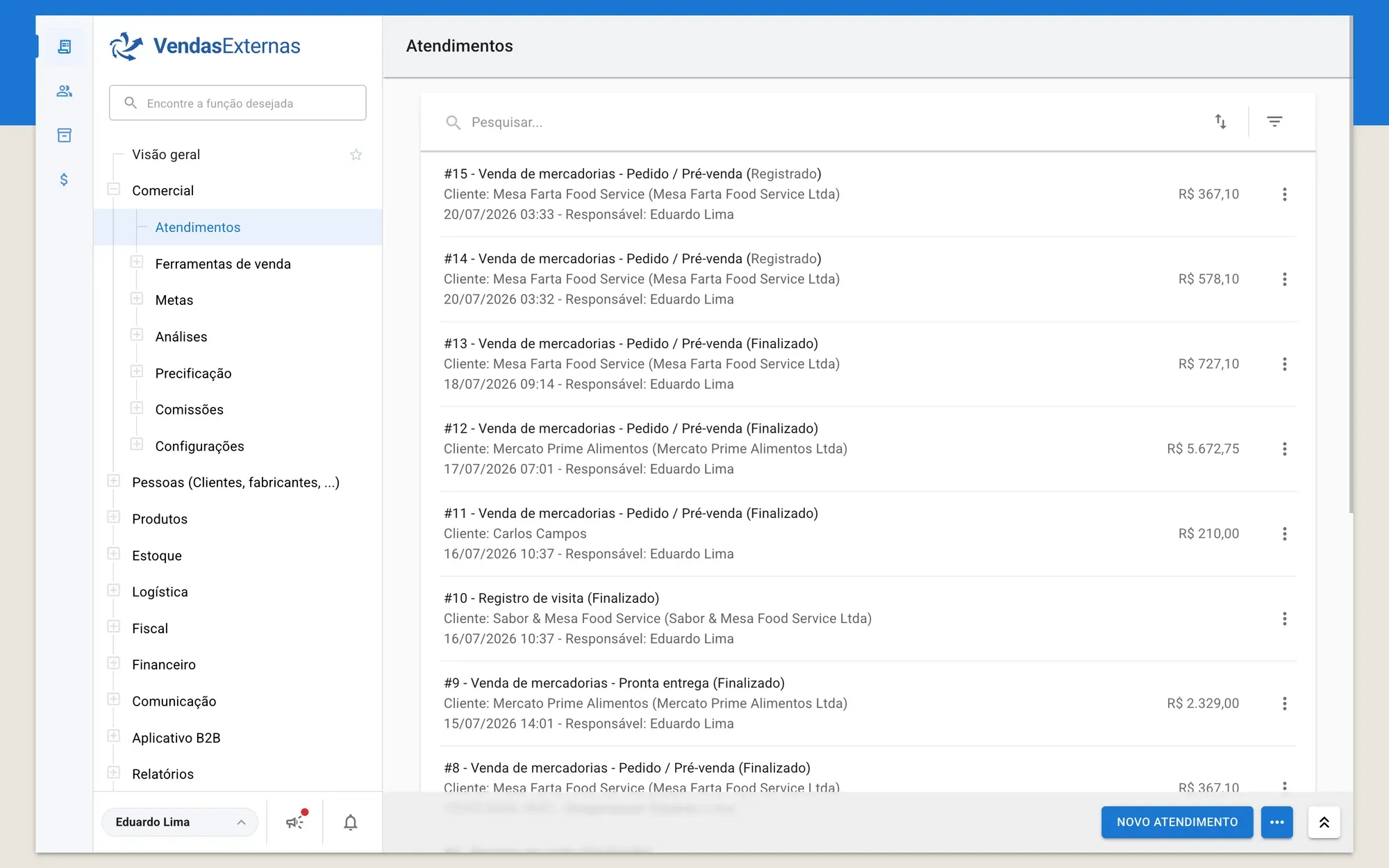Open atendimento #15 Pedido / Pré-venda
This screenshot has width=1389, height=868.
pyautogui.click(x=867, y=194)
